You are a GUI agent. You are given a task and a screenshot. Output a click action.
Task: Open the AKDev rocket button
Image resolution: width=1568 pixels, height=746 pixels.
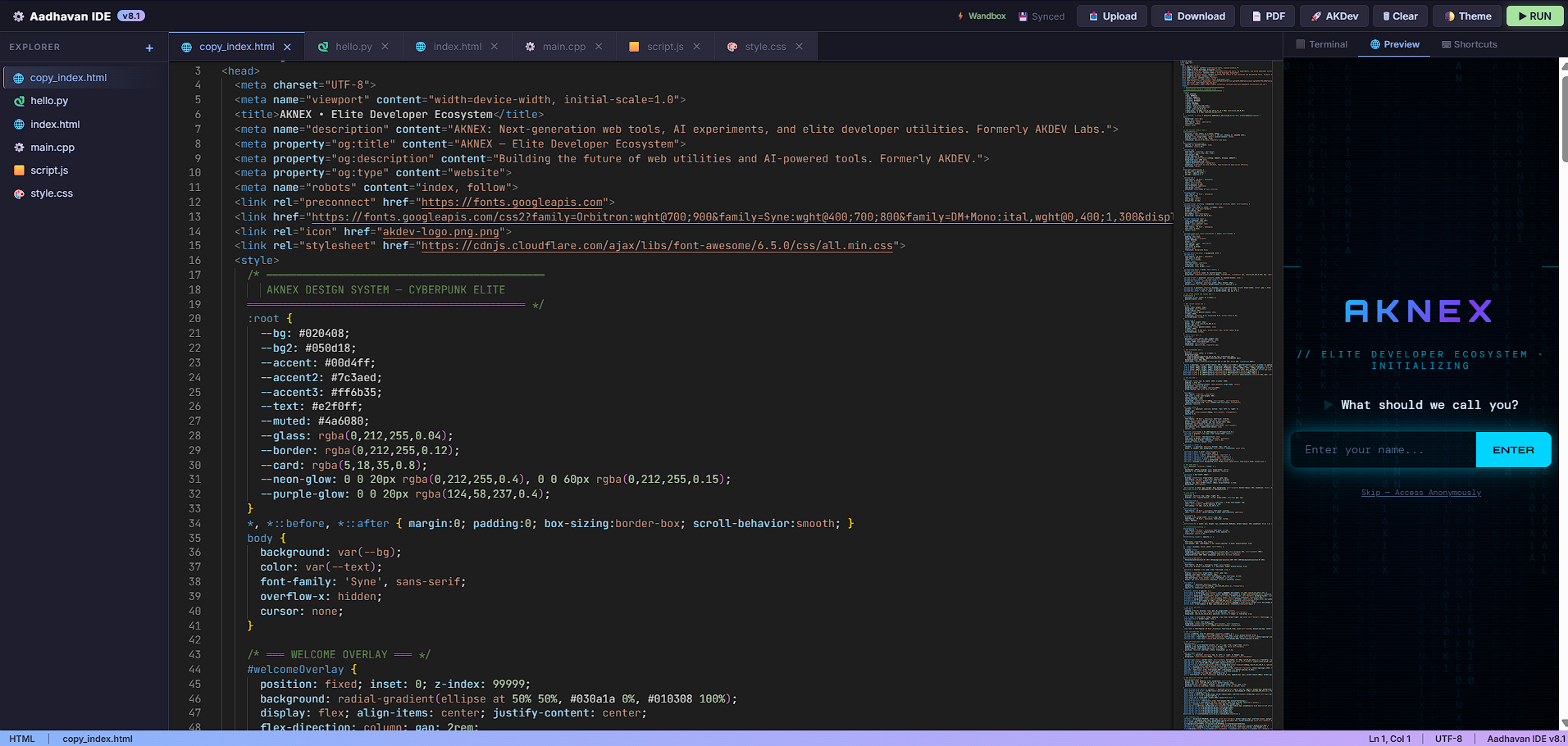(1334, 16)
